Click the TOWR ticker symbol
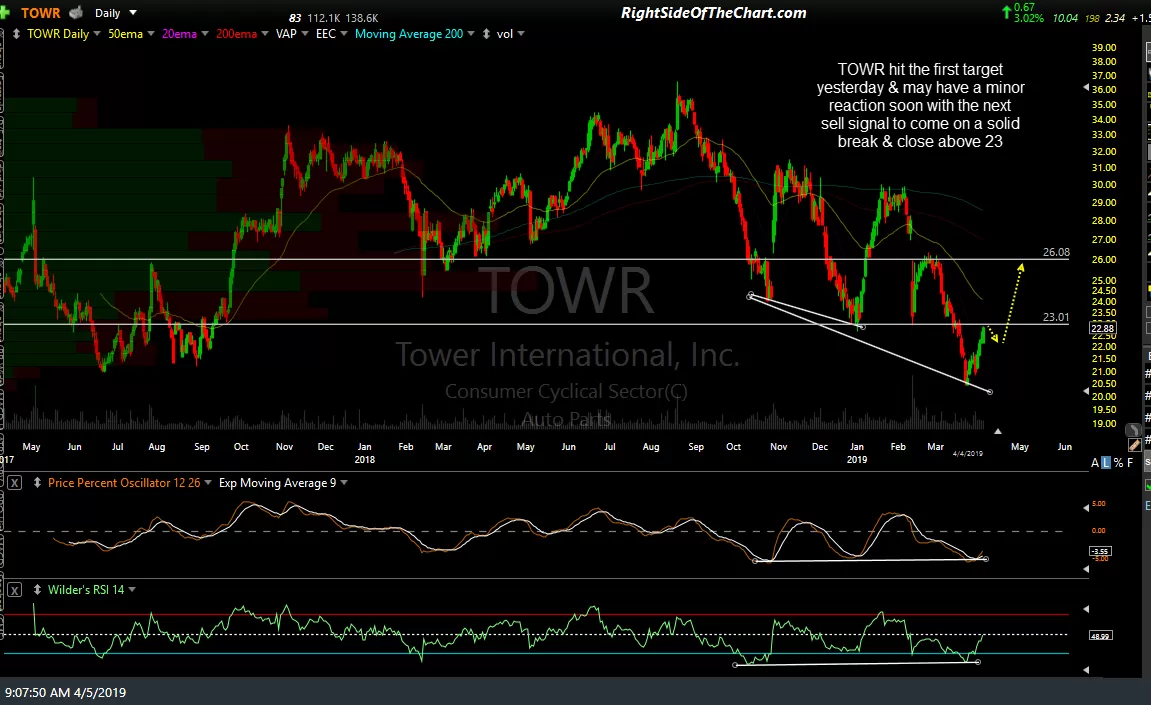Viewport: 1151px width, 705px height. (40, 12)
